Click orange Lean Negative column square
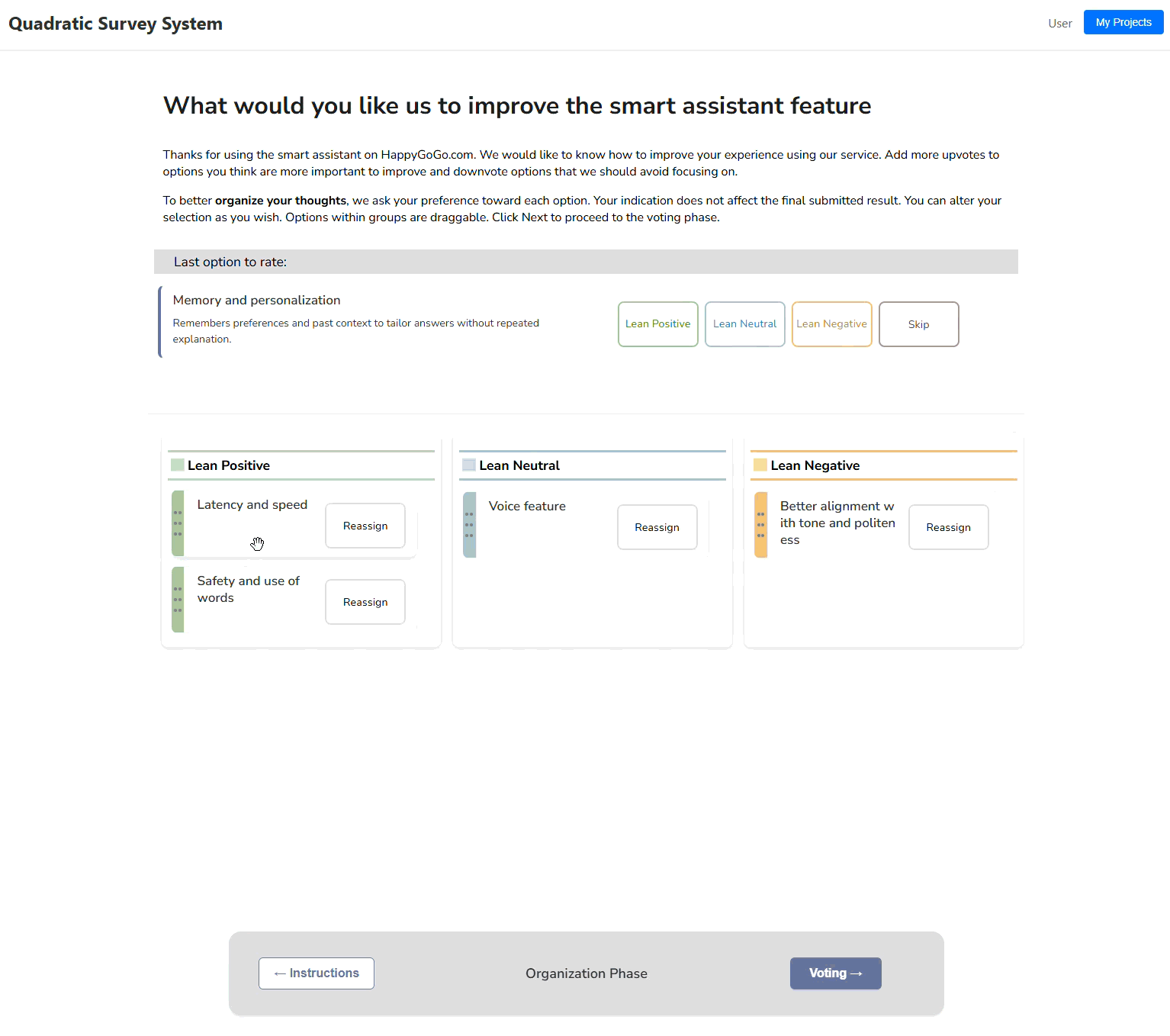Viewport: 1170px width, 1036px height. 760,465
